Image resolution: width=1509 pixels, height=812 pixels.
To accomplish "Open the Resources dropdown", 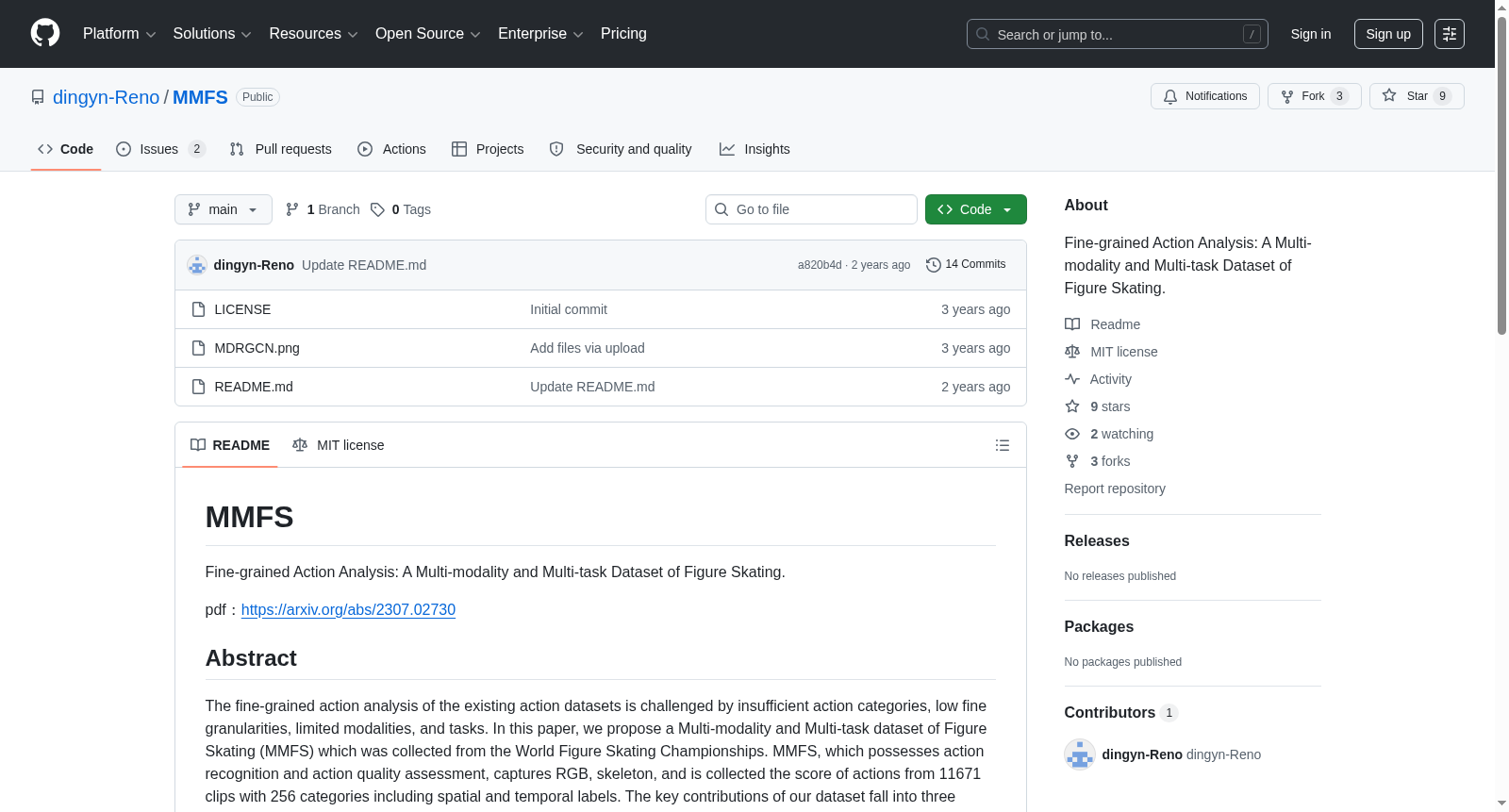I will (x=313, y=34).
